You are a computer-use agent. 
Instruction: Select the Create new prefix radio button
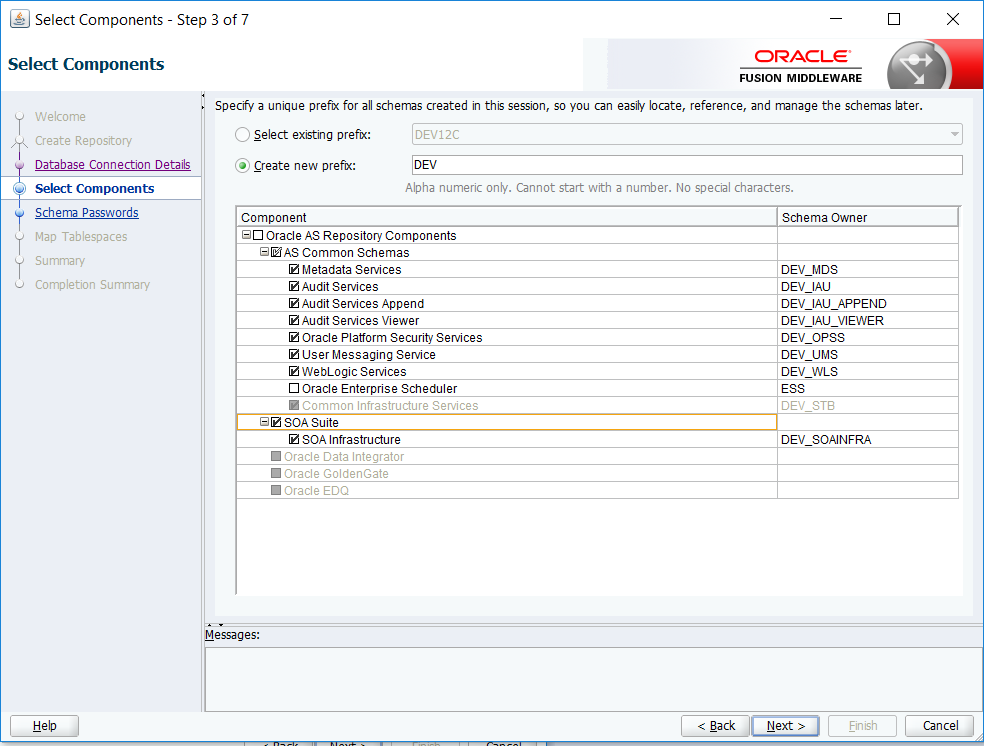[x=242, y=165]
